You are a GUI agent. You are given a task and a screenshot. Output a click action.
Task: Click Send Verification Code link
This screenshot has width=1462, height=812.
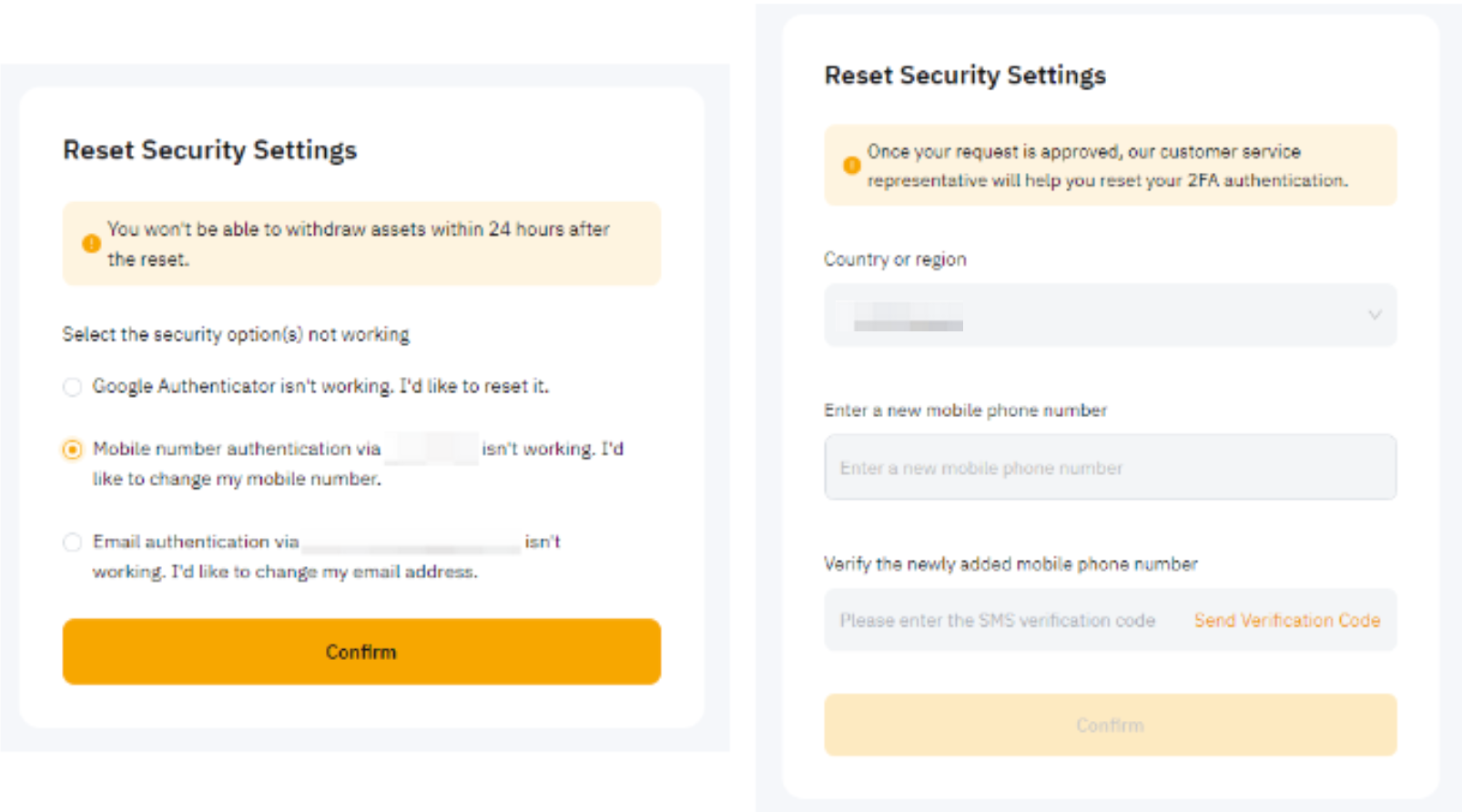(x=1286, y=621)
